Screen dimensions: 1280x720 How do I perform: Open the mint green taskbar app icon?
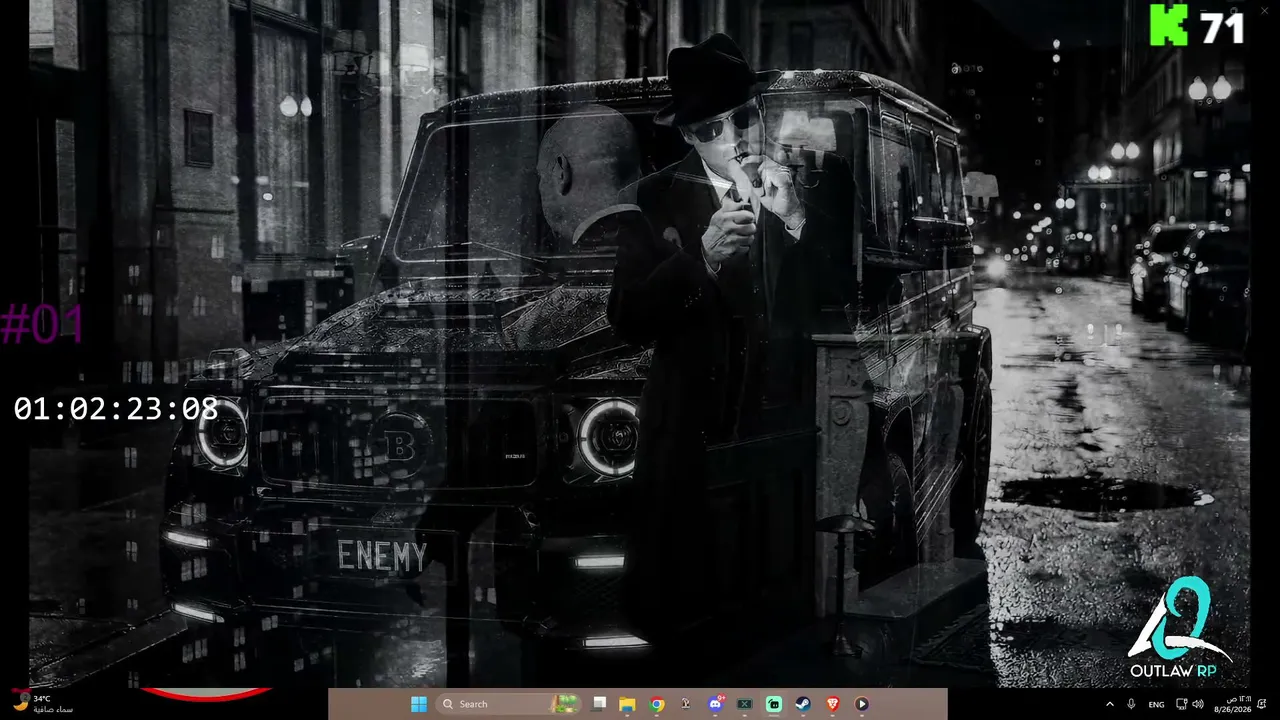[x=774, y=704]
